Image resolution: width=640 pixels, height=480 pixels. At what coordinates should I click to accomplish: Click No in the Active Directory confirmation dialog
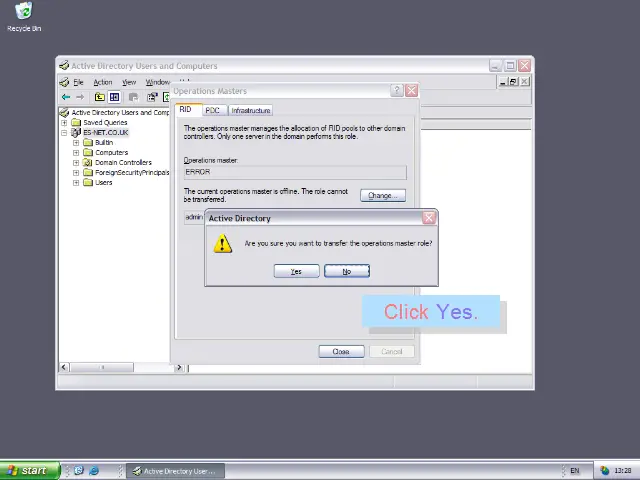(x=347, y=271)
